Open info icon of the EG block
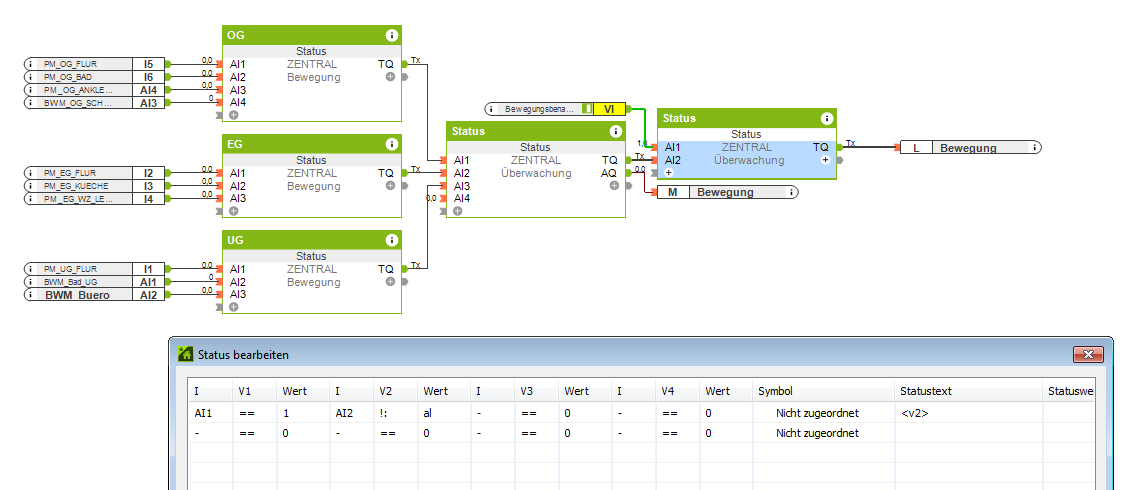1133x490 pixels. tap(392, 144)
